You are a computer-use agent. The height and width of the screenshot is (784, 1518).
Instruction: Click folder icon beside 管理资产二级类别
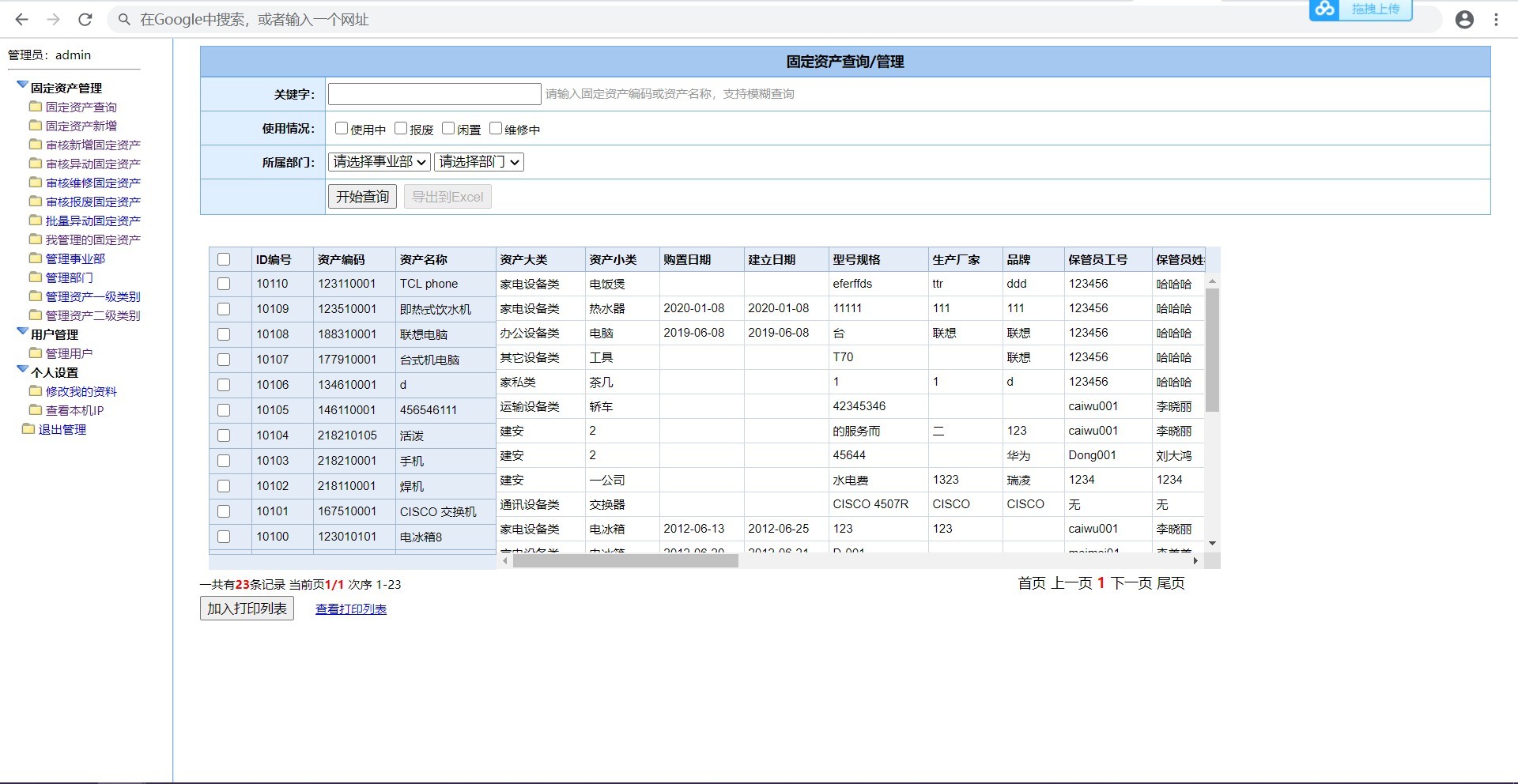point(36,315)
